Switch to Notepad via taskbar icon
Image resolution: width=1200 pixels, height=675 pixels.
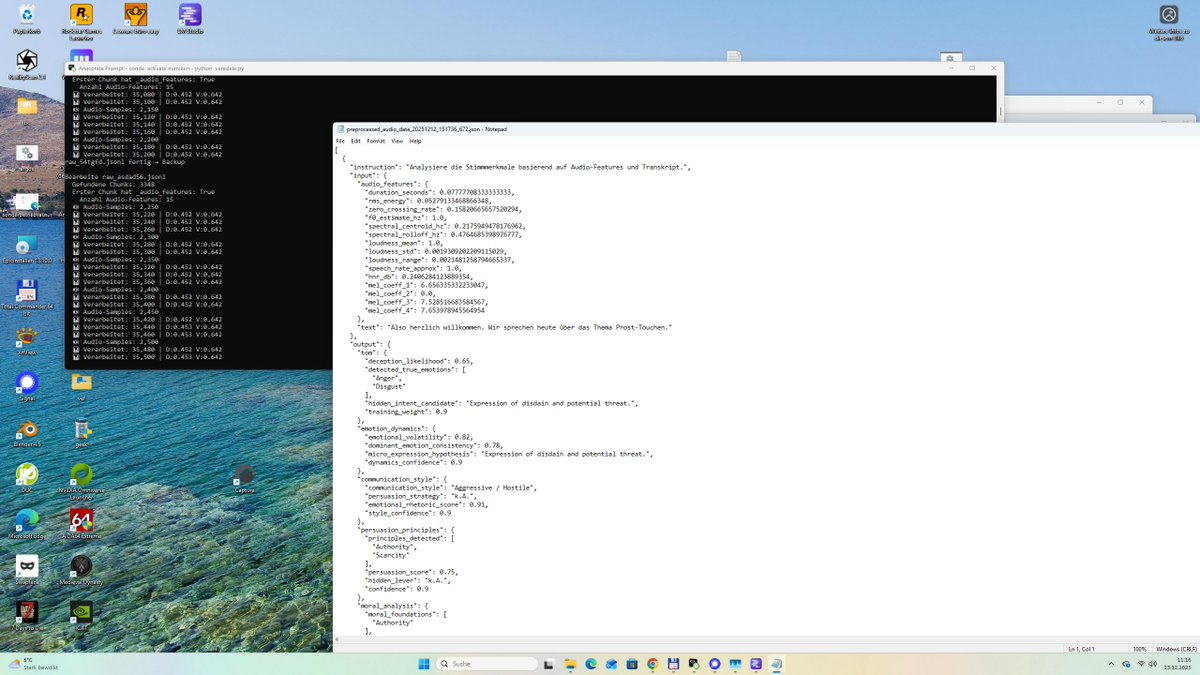[x=776, y=664]
